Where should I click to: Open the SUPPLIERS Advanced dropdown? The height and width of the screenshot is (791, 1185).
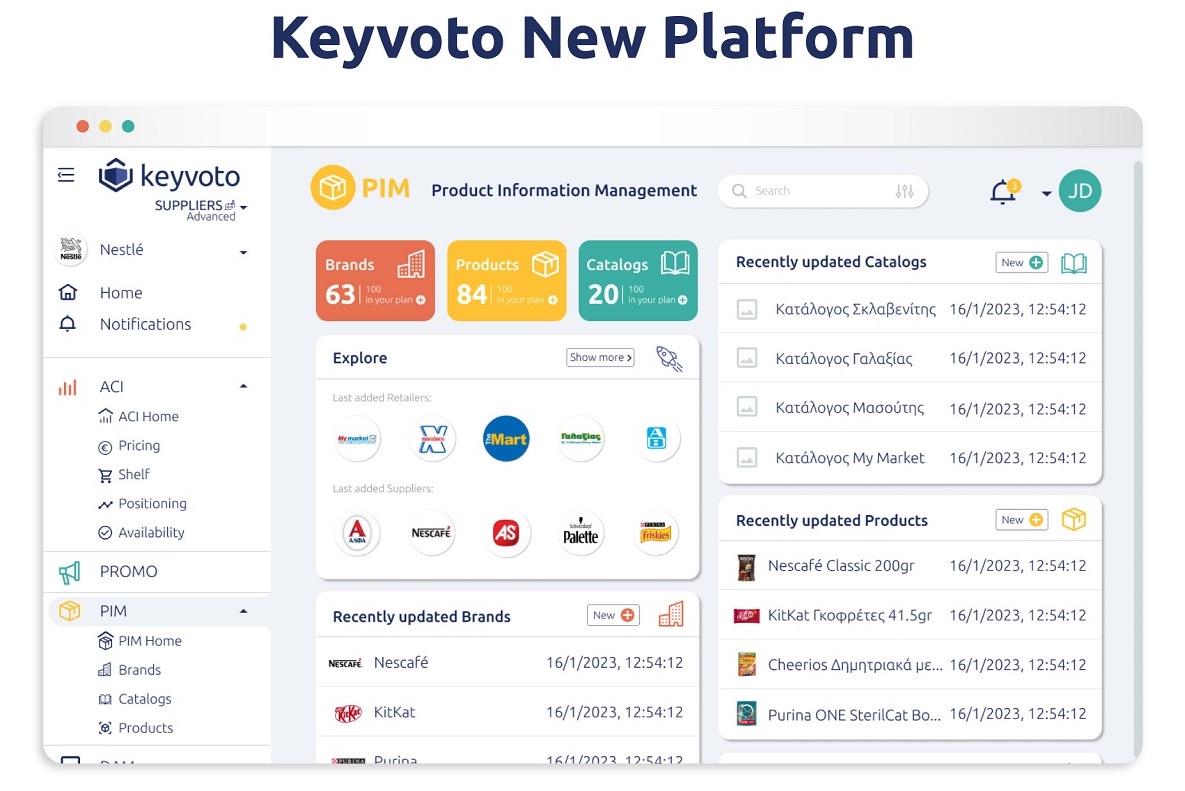244,207
